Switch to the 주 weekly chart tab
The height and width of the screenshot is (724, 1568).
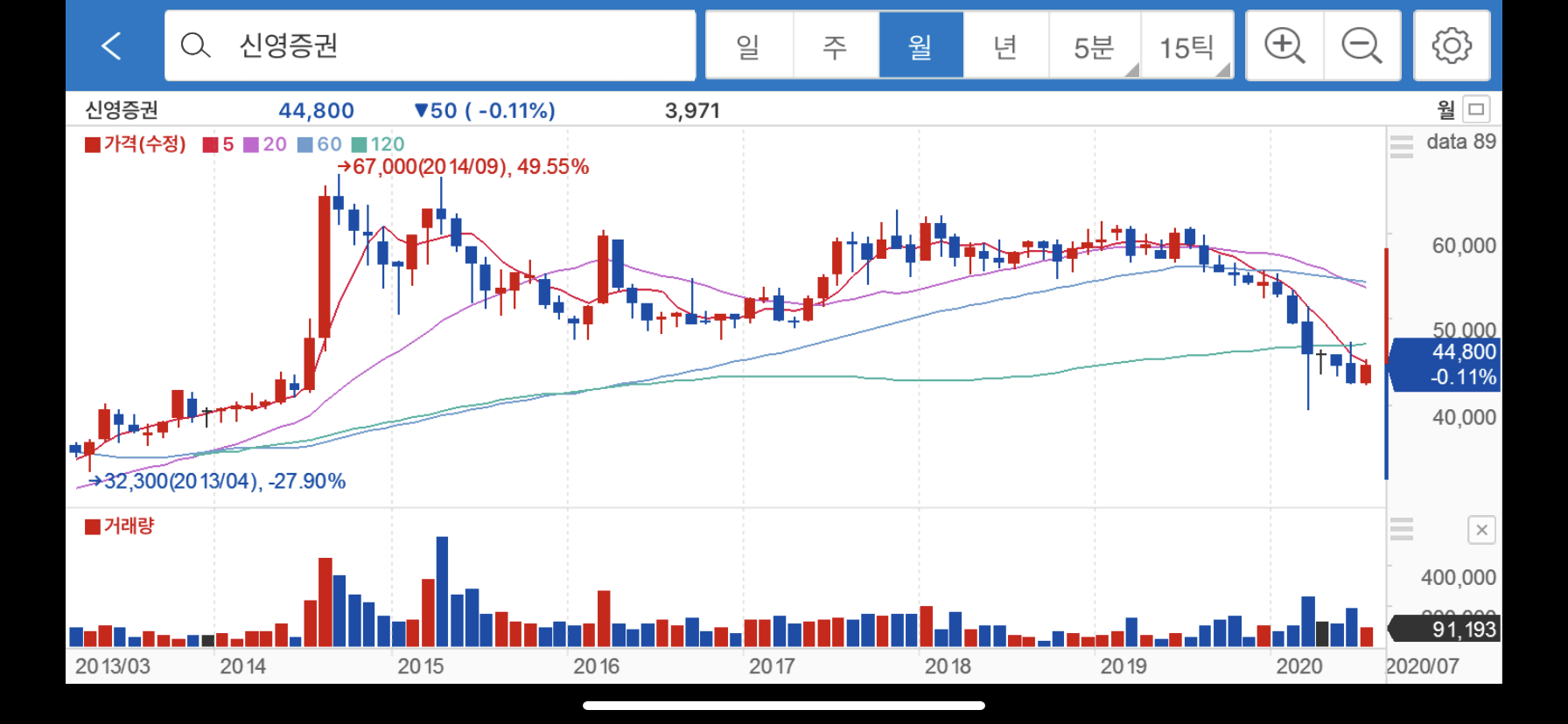[x=835, y=45]
